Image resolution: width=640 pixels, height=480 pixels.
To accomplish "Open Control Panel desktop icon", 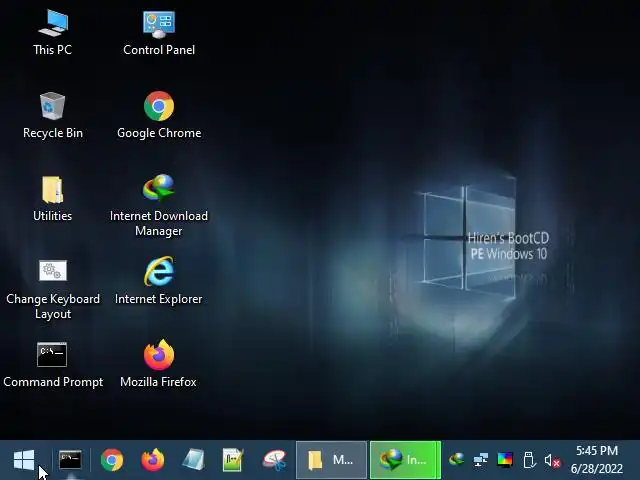I will coord(159,32).
